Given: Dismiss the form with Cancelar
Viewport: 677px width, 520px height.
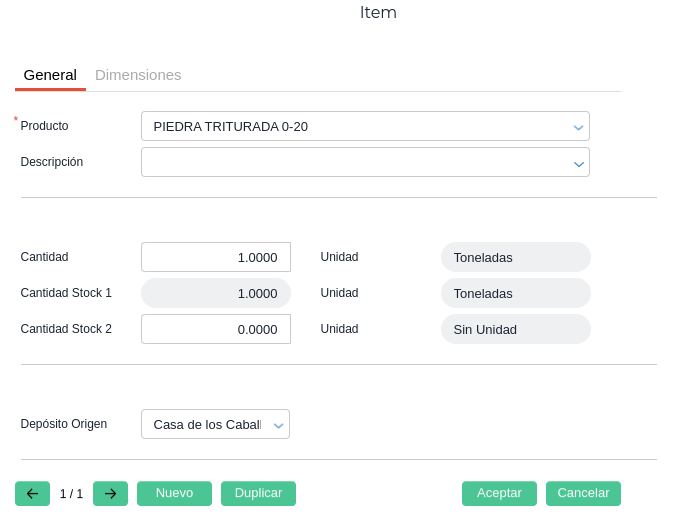Looking at the screenshot, I should click(x=583, y=493).
